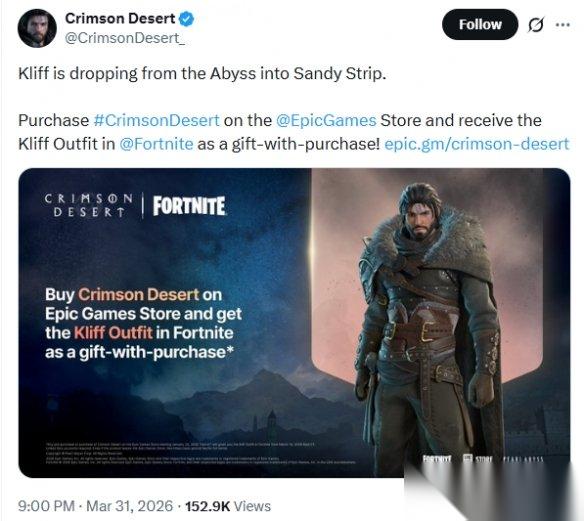Click the 9:00 PM timestamp

[x=46, y=506]
